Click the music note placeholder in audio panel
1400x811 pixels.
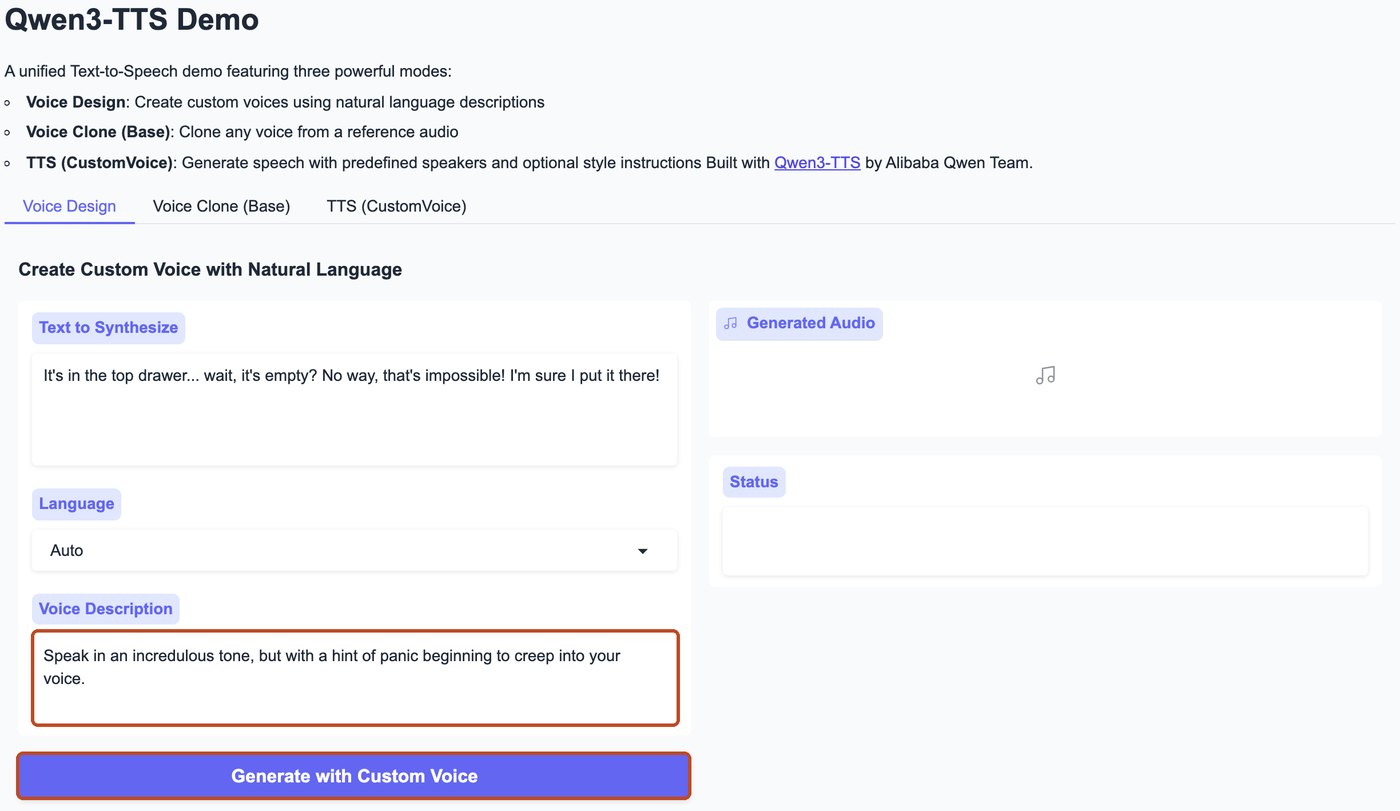coord(1046,376)
